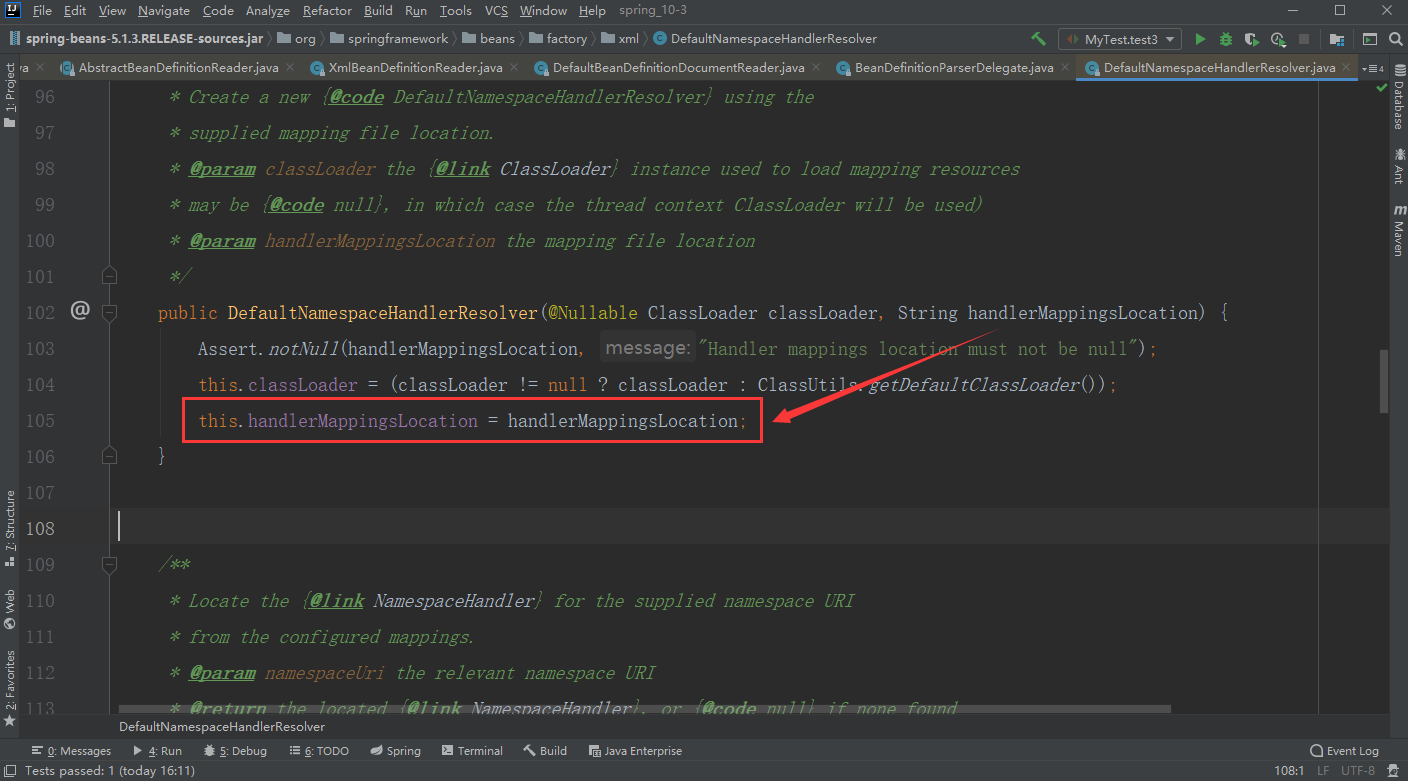Open the Event Log panel
This screenshot has width=1408, height=781.
[x=1344, y=751]
